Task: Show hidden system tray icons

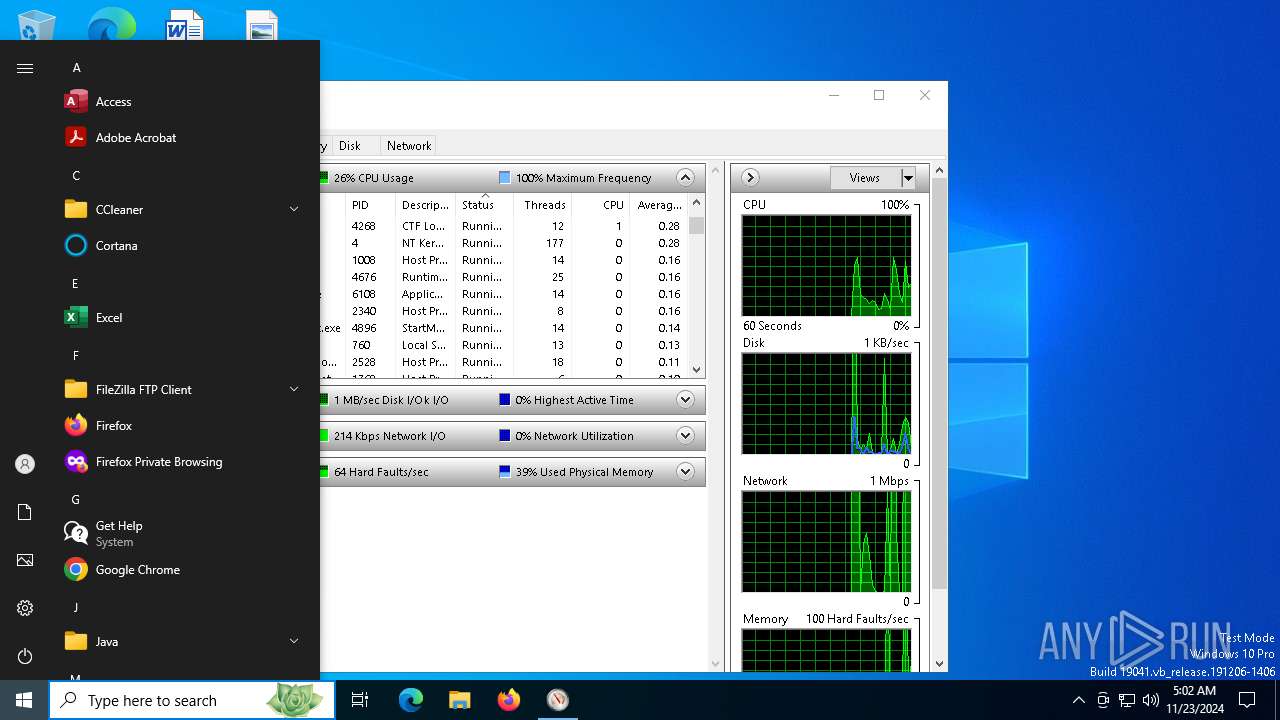Action: point(1078,700)
